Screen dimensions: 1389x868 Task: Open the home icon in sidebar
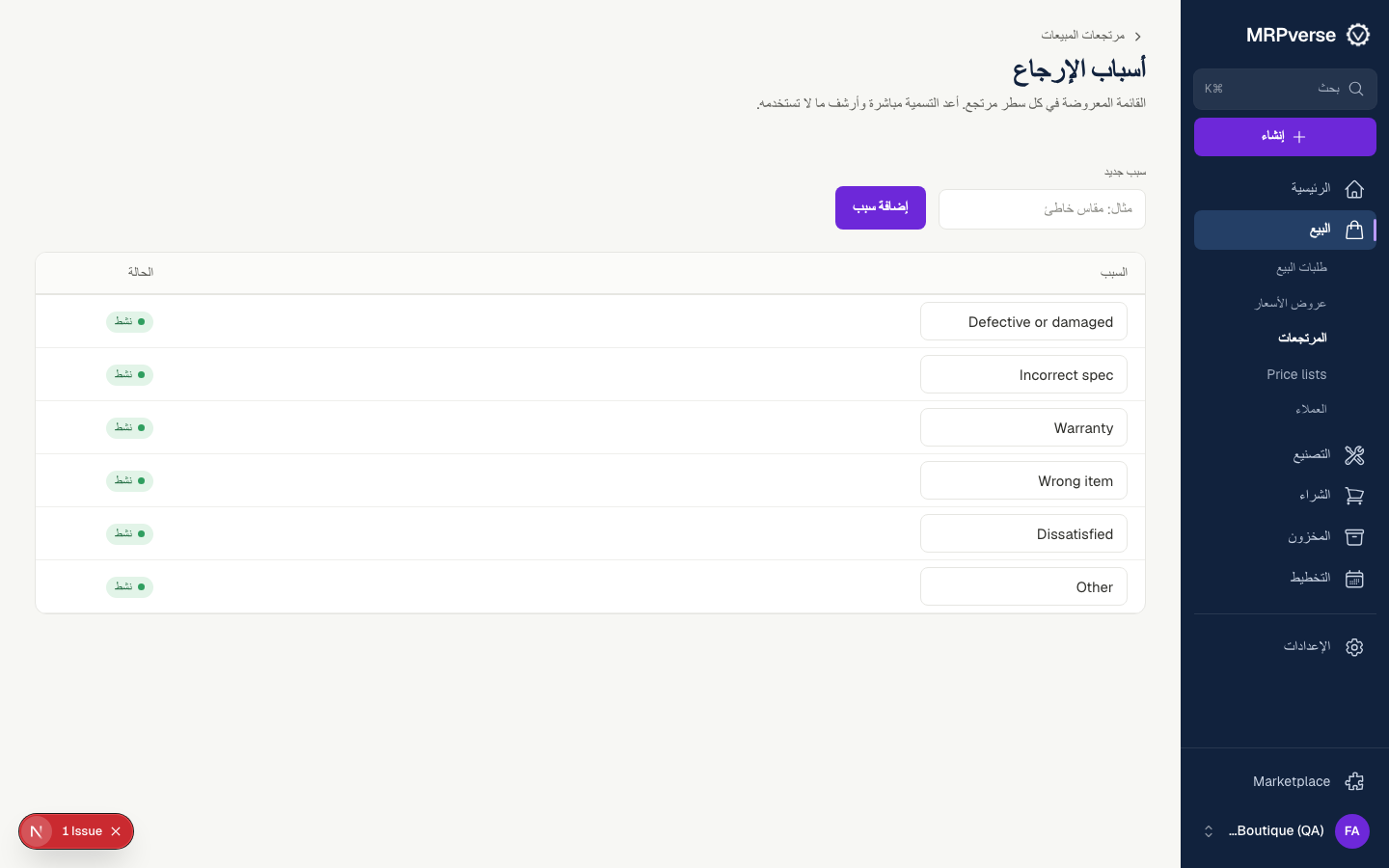click(1354, 189)
